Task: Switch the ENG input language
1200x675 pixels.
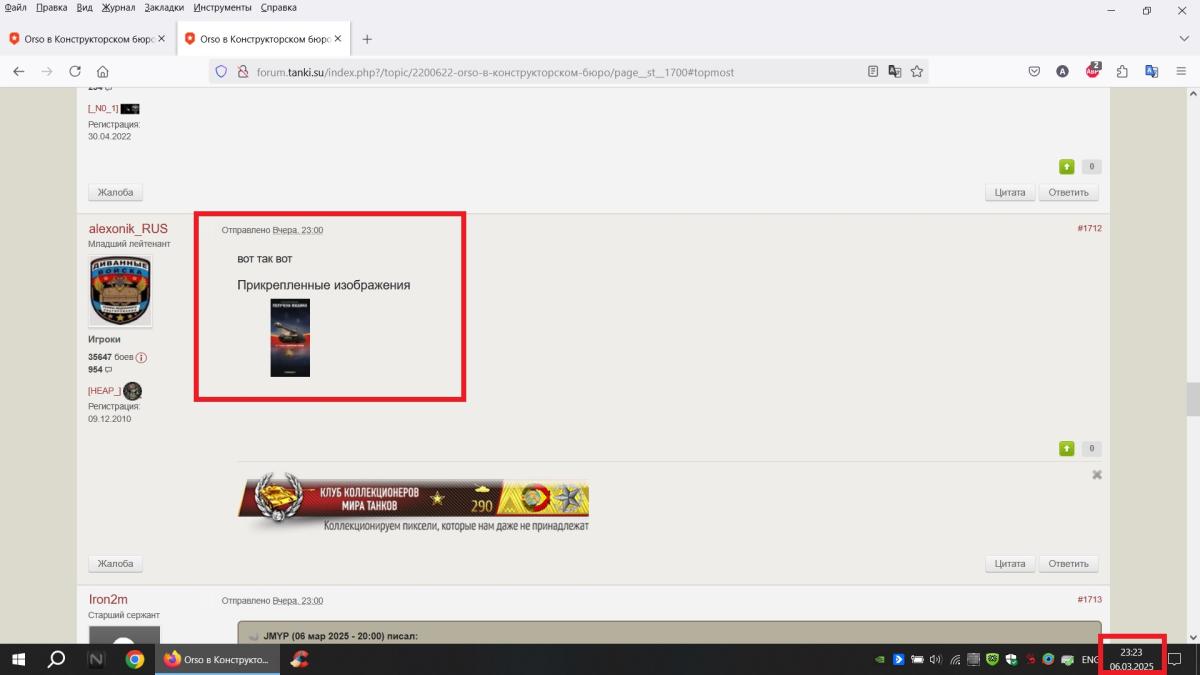Action: pos(1090,659)
